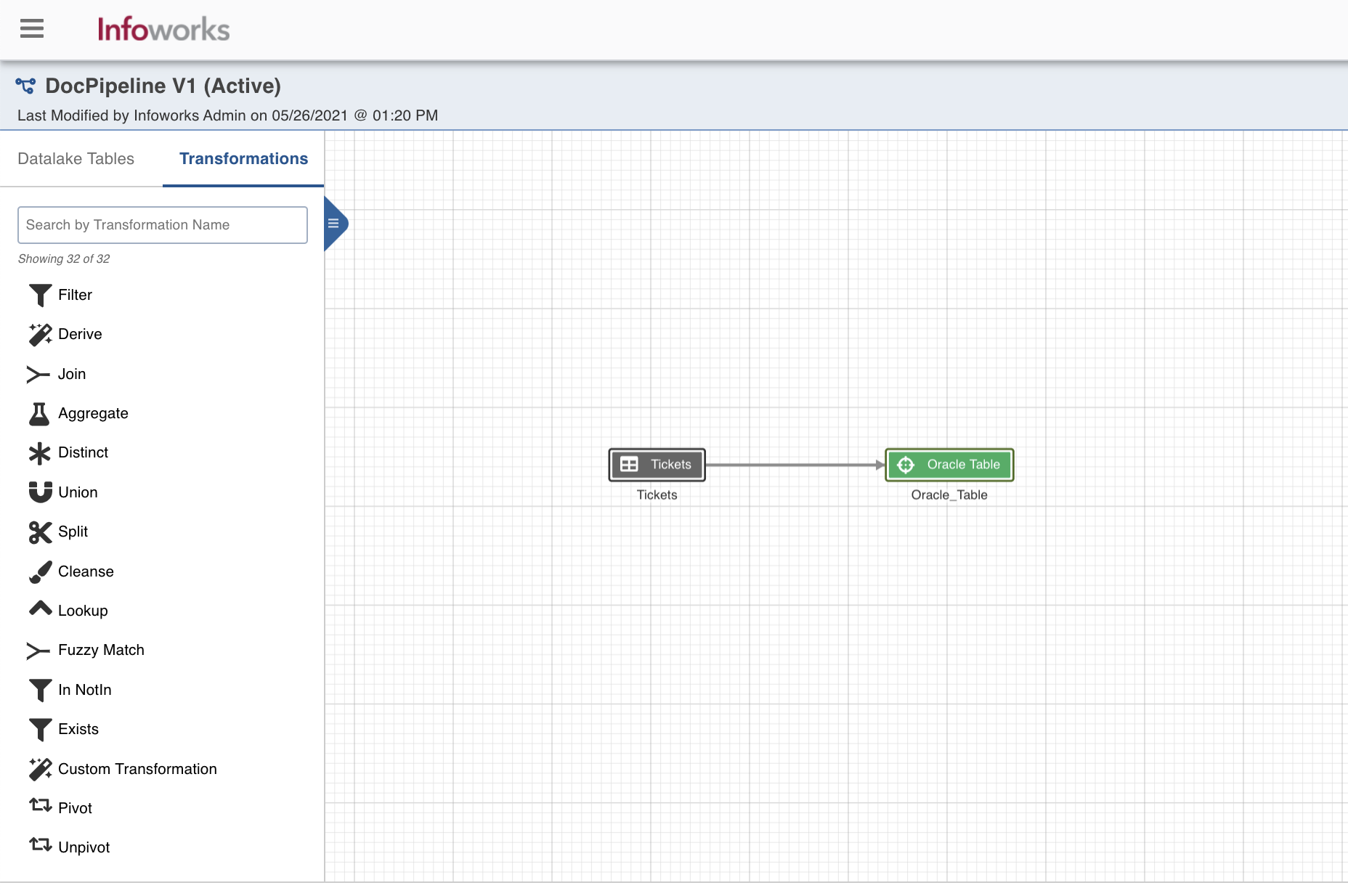
Task: Select the Distinct asterisk icon
Action: [39, 453]
